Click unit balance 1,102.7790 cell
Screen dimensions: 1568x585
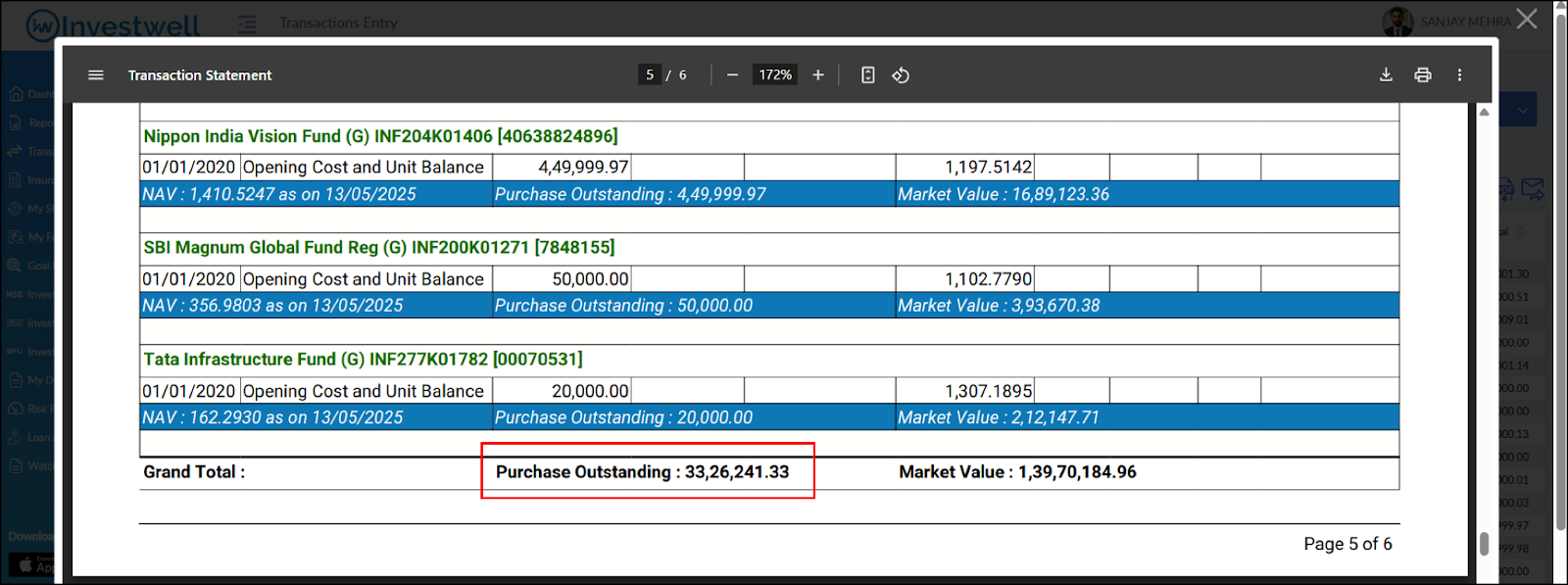click(x=964, y=279)
